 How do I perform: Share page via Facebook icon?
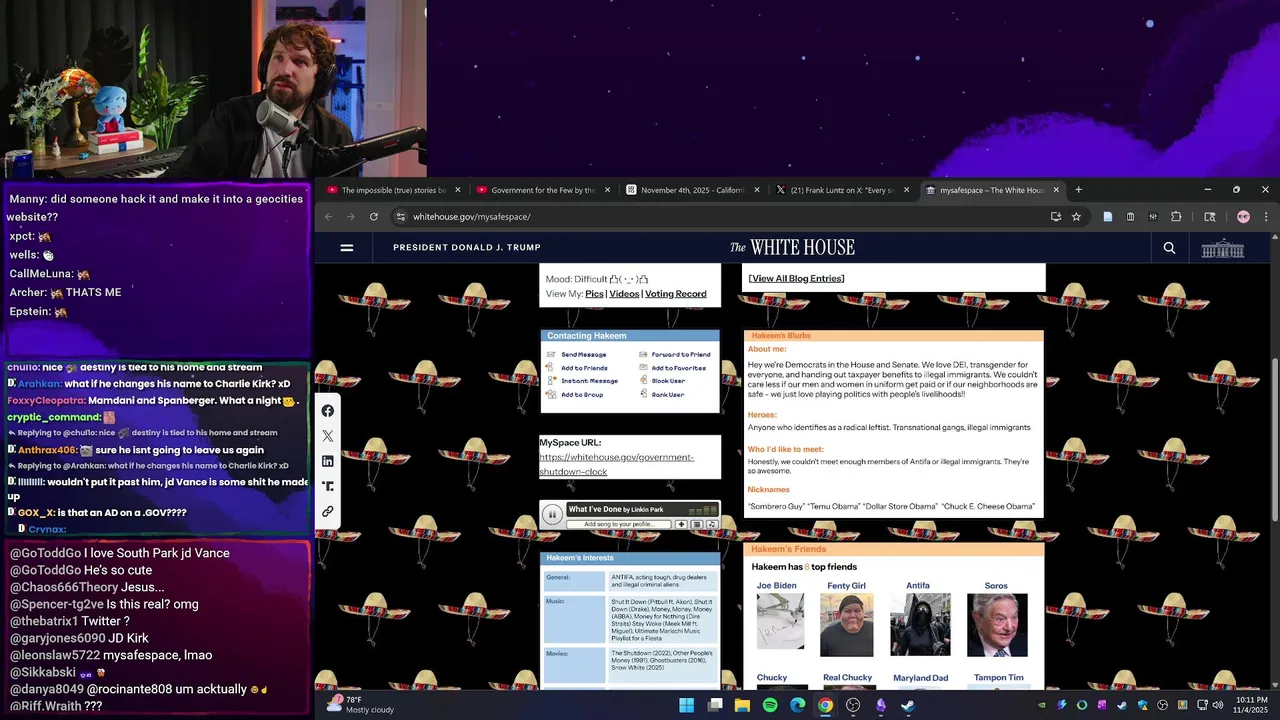pyautogui.click(x=327, y=411)
